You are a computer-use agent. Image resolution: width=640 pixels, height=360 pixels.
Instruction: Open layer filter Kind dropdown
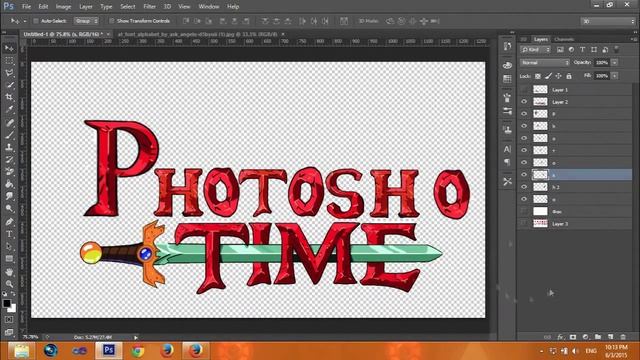click(536, 50)
